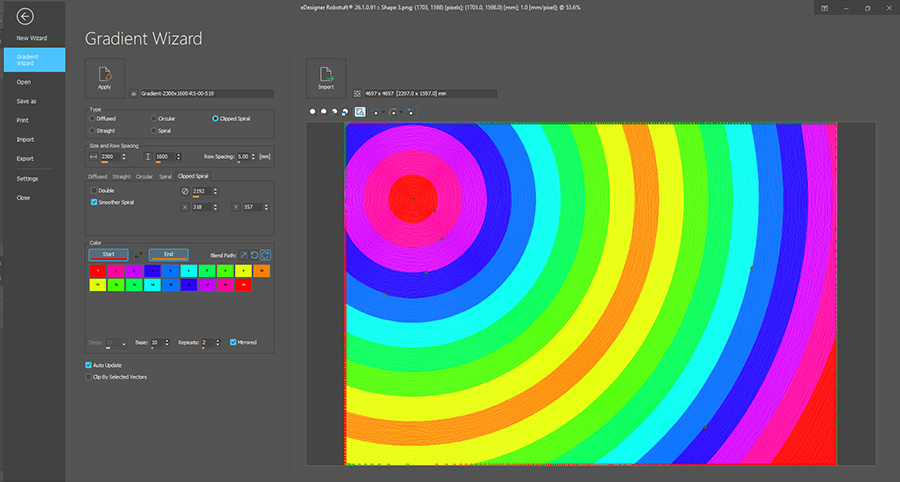Image resolution: width=900 pixels, height=482 pixels.
Task: Click the width icon beside 2300
Action: tap(94, 157)
